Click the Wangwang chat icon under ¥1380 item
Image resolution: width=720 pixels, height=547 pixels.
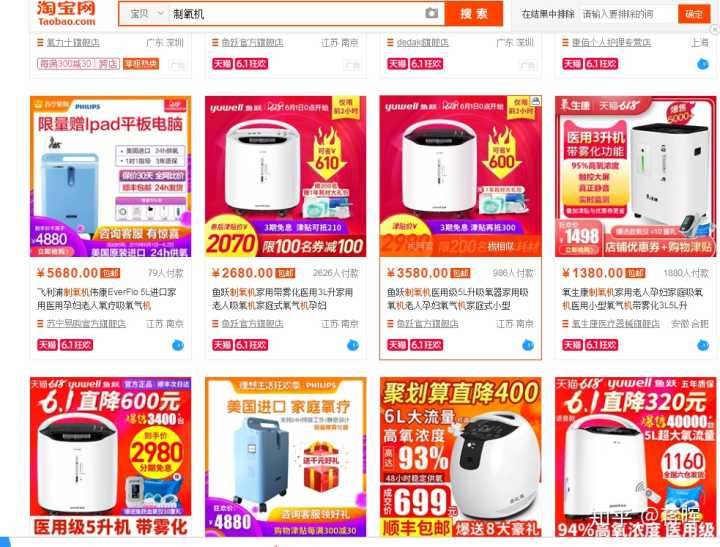click(x=703, y=345)
